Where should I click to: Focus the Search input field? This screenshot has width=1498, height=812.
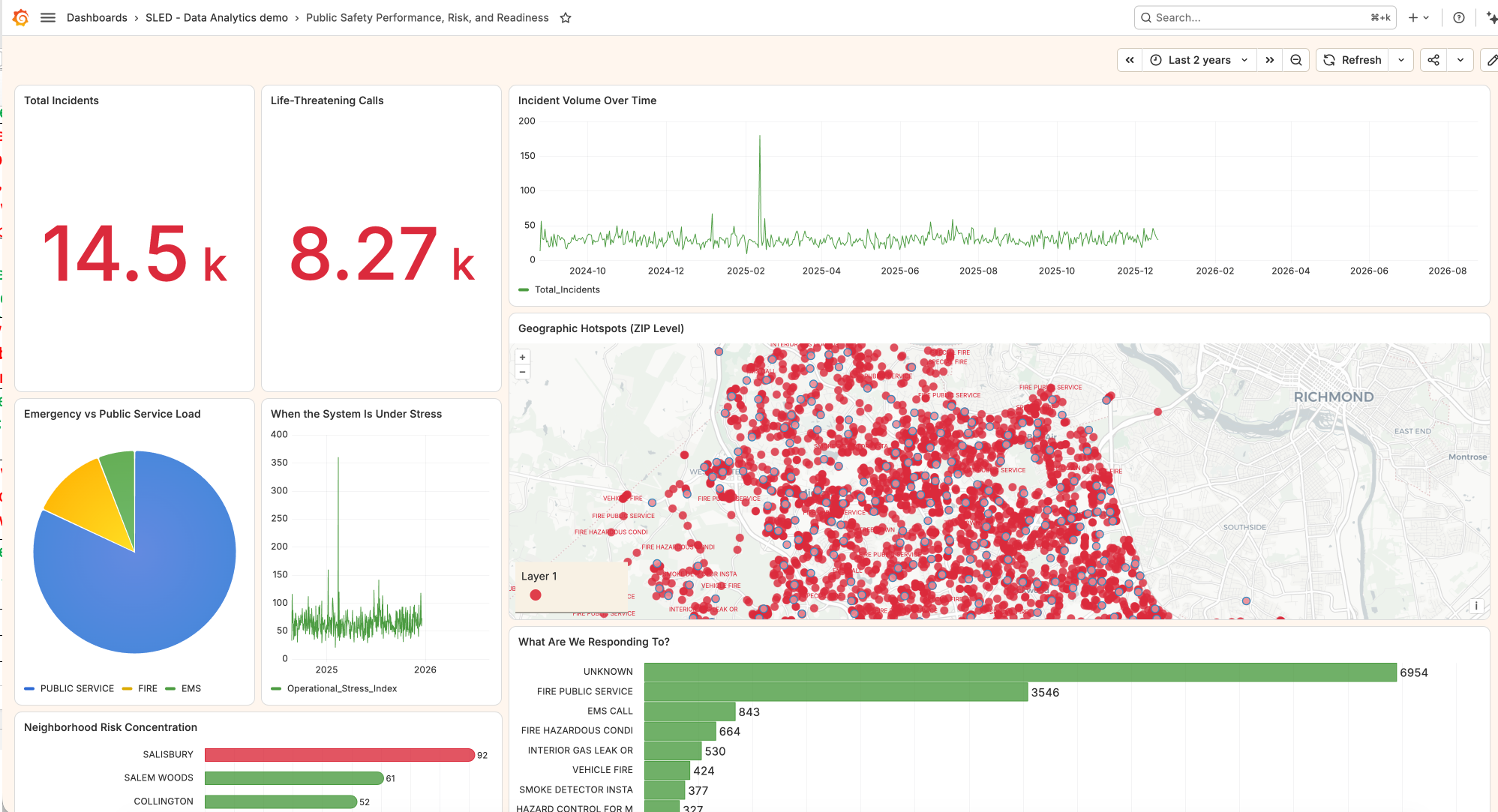tap(1265, 17)
